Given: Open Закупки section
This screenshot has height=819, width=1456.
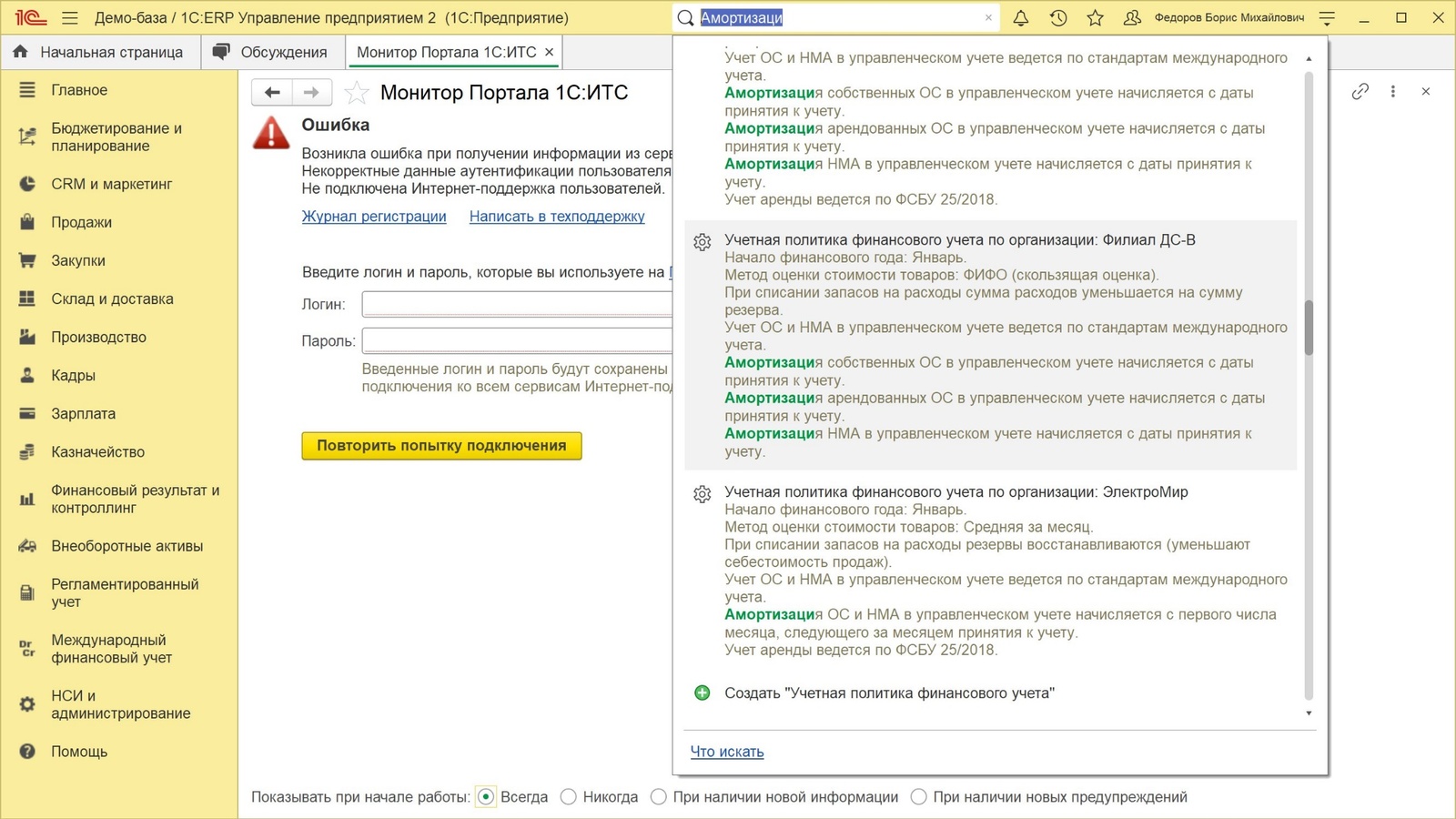Looking at the screenshot, I should pyautogui.click(x=119, y=260).
